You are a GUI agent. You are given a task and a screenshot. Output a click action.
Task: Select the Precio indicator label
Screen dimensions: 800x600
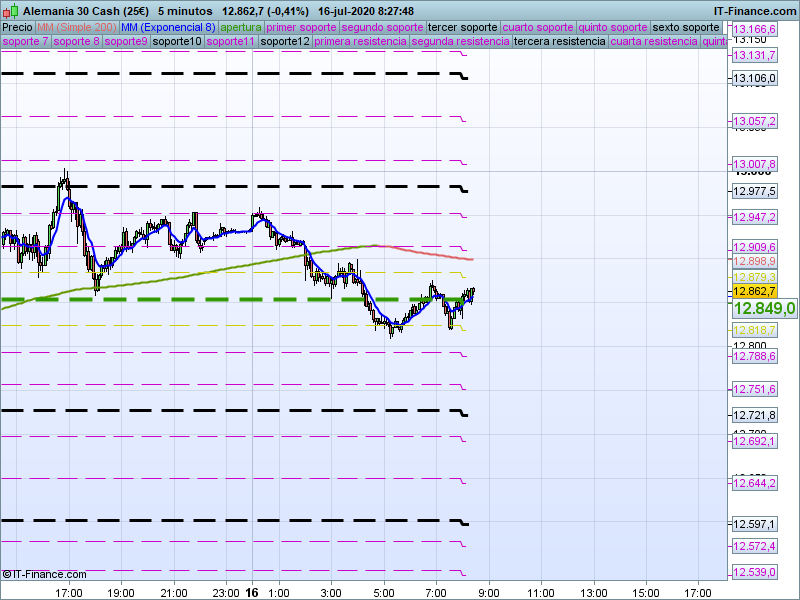click(x=17, y=27)
